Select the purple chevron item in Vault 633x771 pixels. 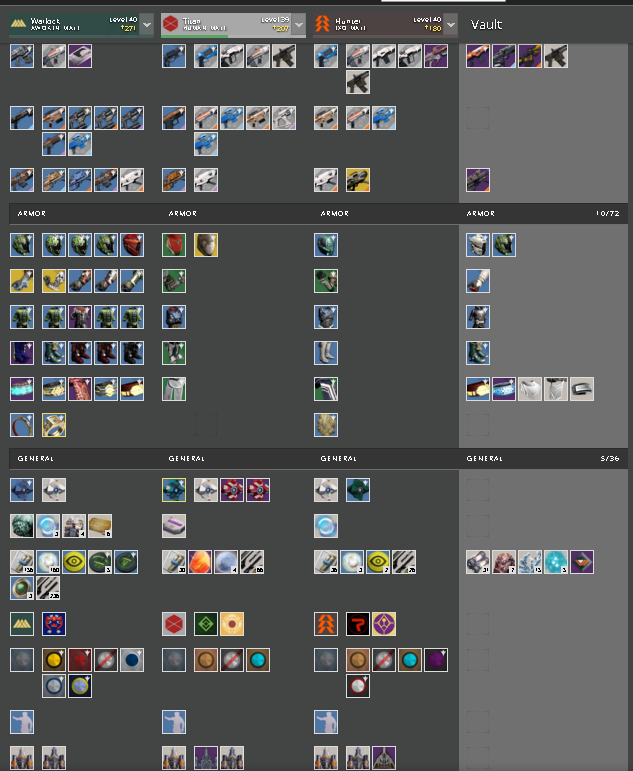[x=582, y=562]
